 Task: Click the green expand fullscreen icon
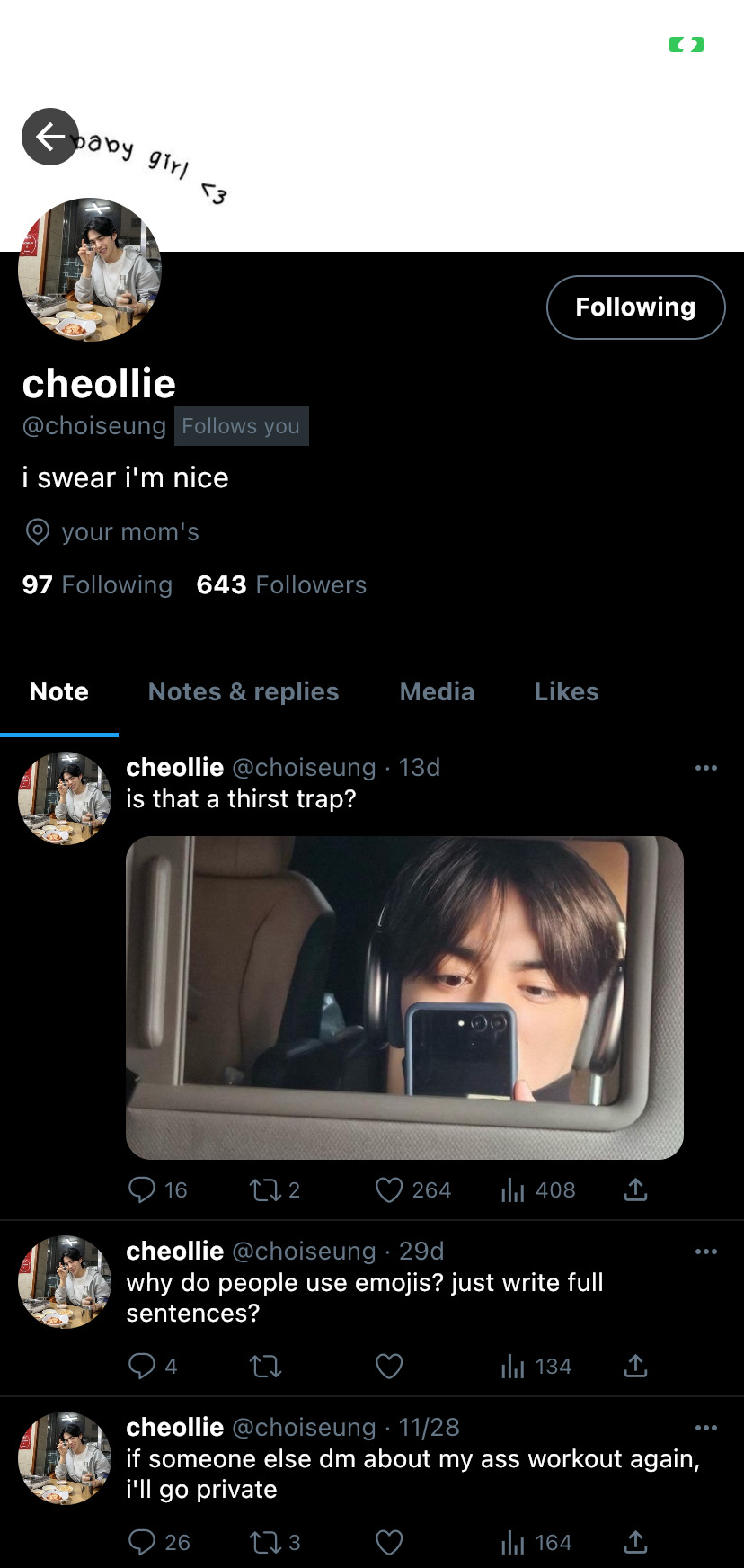click(x=686, y=45)
